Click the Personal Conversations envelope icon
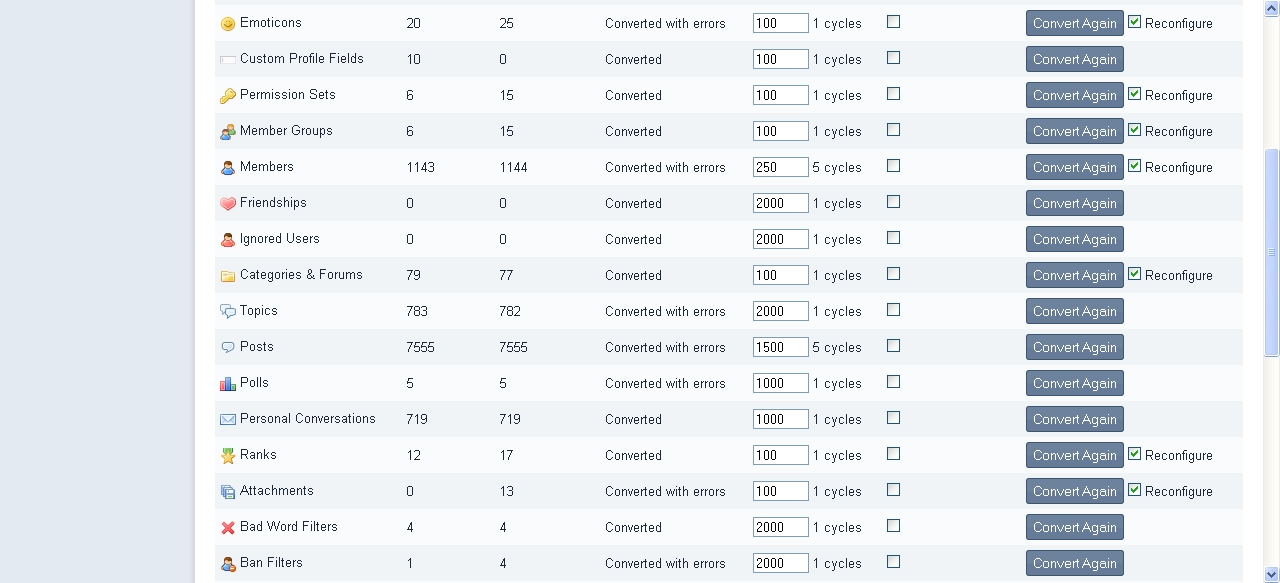The image size is (1280, 583). [x=228, y=420]
